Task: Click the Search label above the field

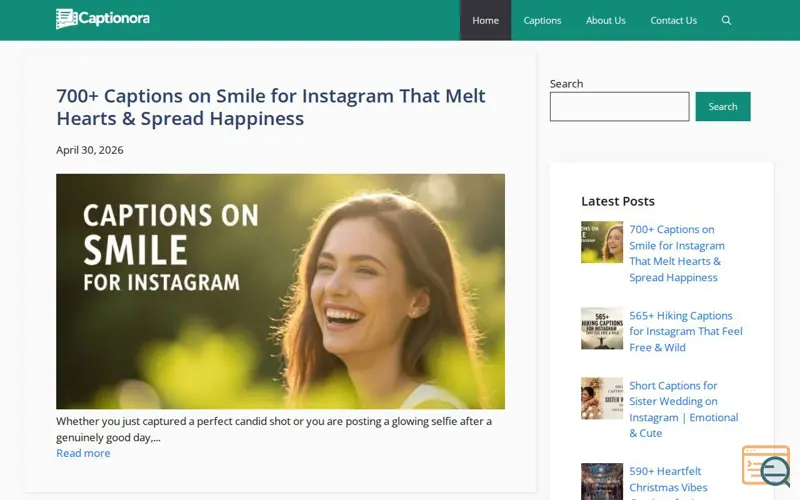Action: click(x=566, y=84)
